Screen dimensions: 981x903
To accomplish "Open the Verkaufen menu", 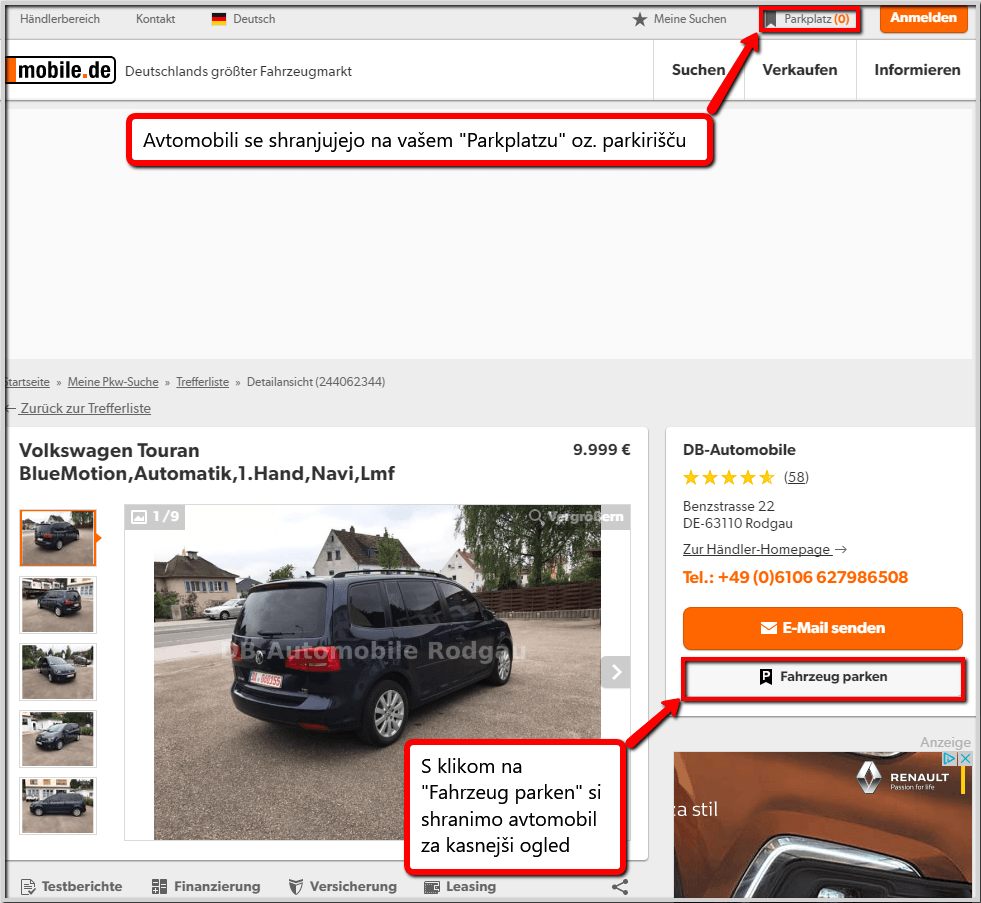I will click(x=800, y=69).
